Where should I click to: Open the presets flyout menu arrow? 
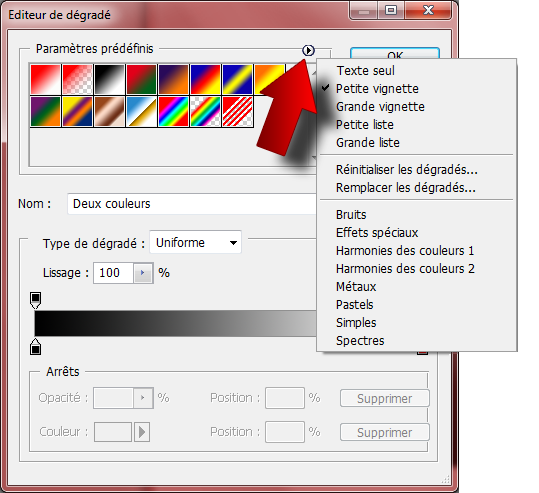[308, 50]
